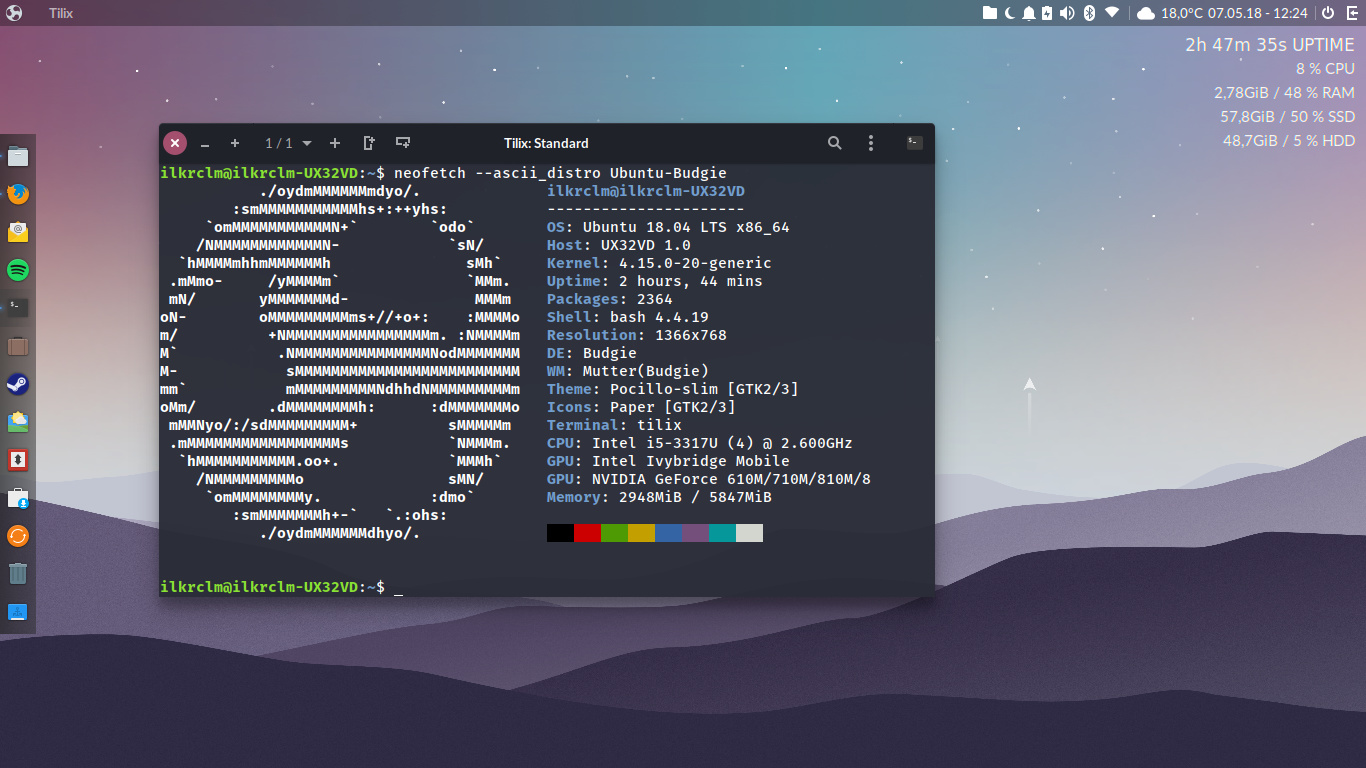Expand the 1 / 1 session dropdown
Image resolution: width=1366 pixels, height=768 pixels.
[307, 144]
